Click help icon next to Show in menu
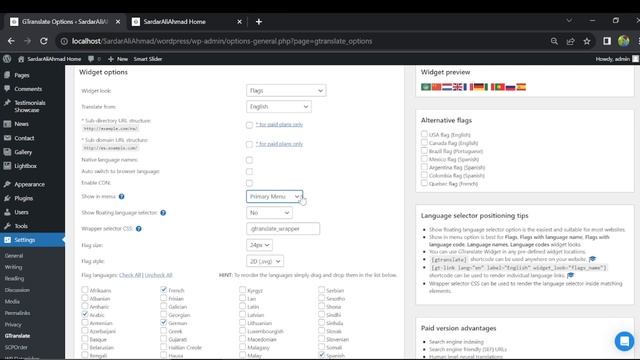Image resolution: width=640 pixels, height=360 pixels. (x=121, y=196)
